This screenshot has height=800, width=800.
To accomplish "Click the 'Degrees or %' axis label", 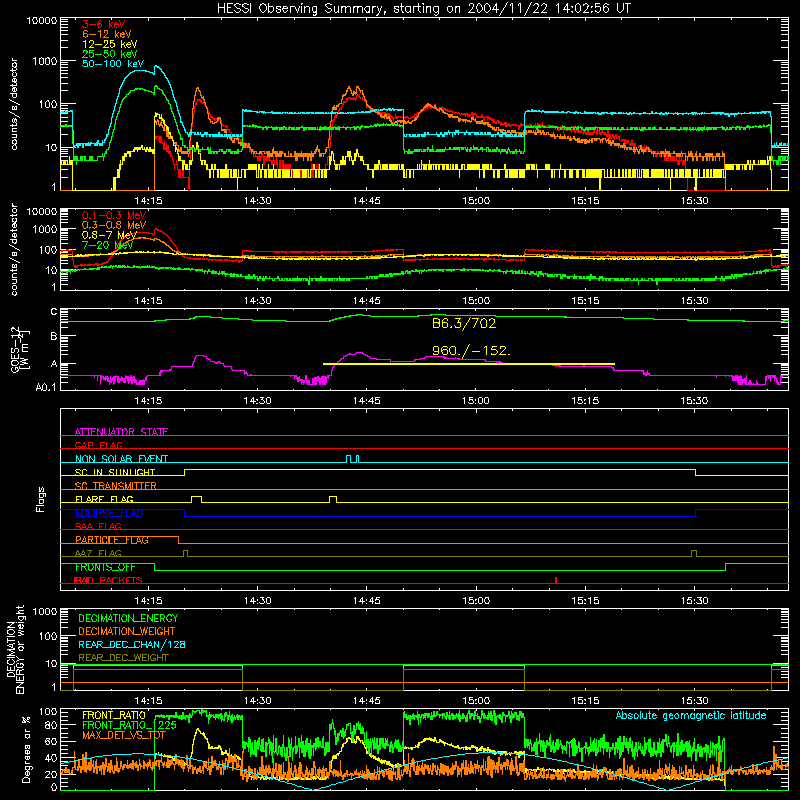I will point(26,749).
